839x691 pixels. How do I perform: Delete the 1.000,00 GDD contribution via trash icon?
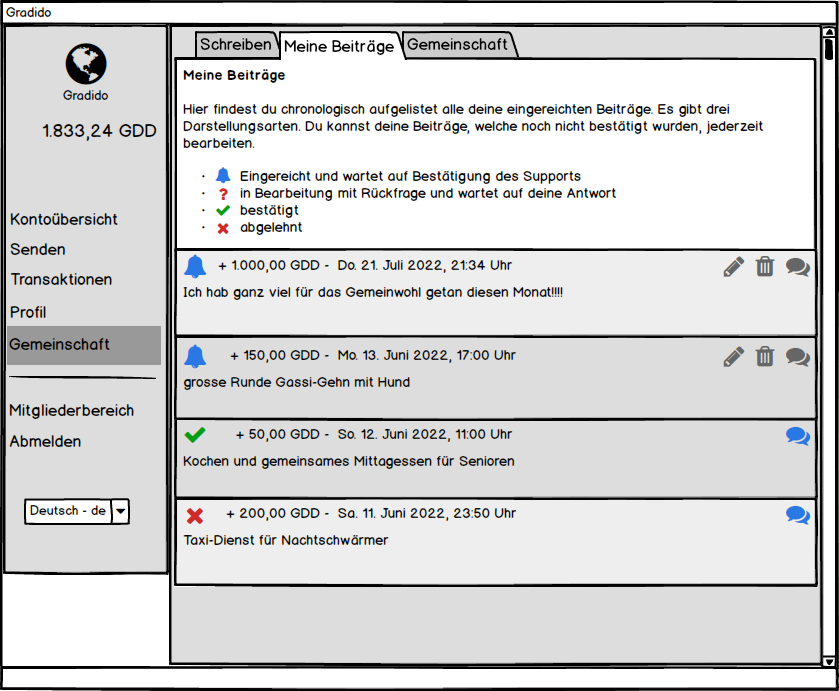tap(765, 267)
